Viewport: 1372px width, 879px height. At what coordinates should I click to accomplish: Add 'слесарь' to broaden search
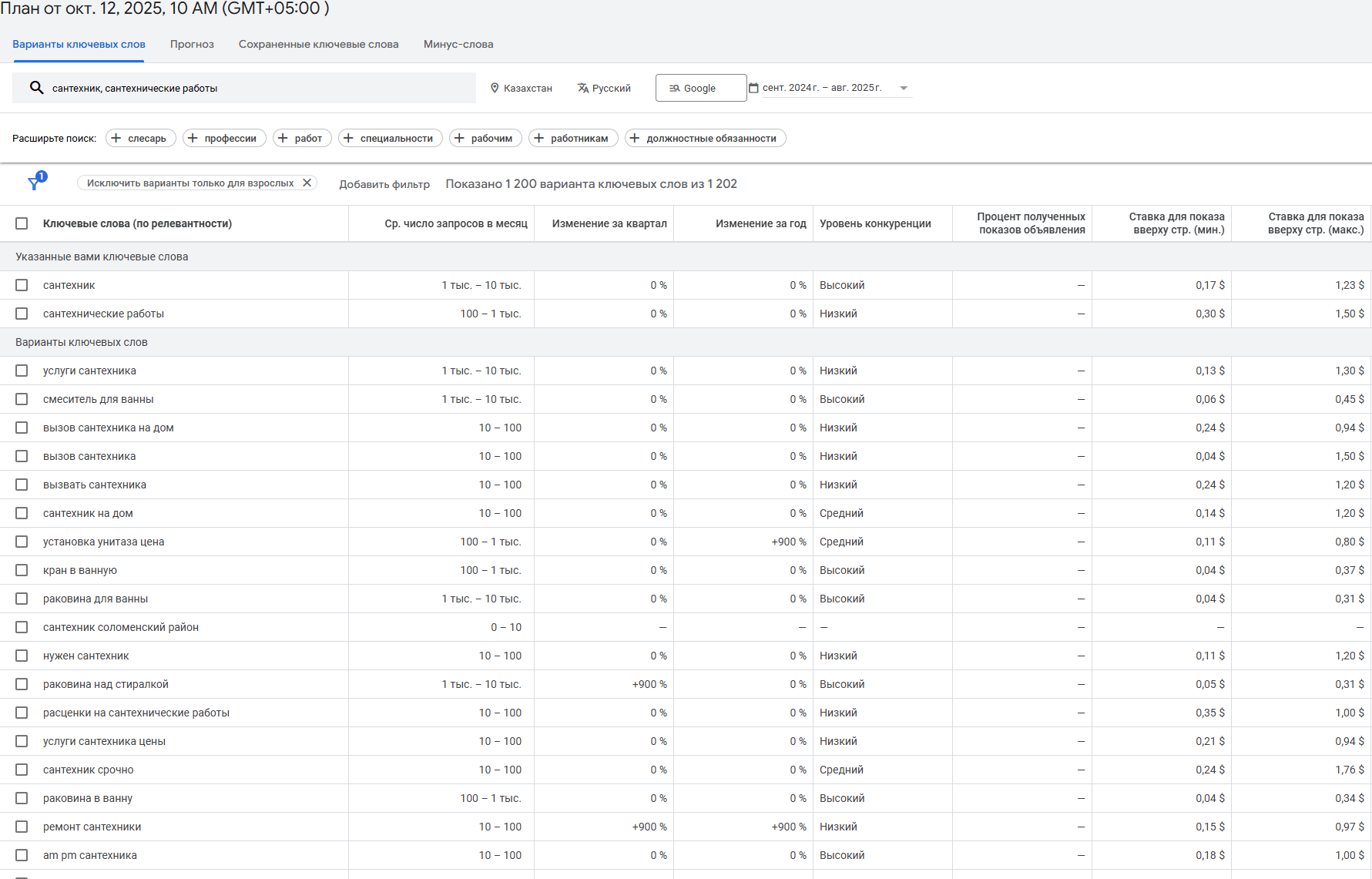[140, 138]
